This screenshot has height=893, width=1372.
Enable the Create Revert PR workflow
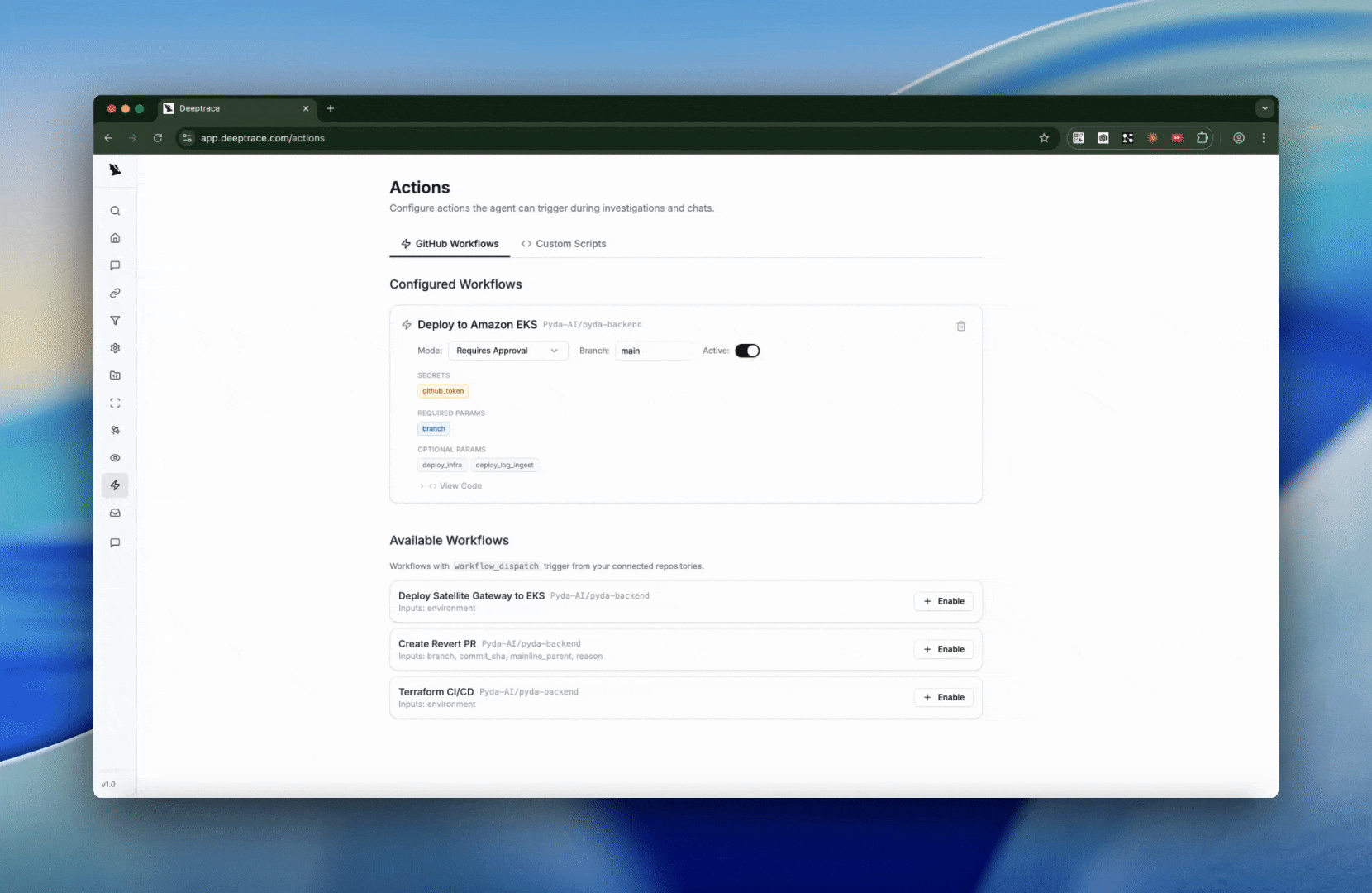coord(944,649)
